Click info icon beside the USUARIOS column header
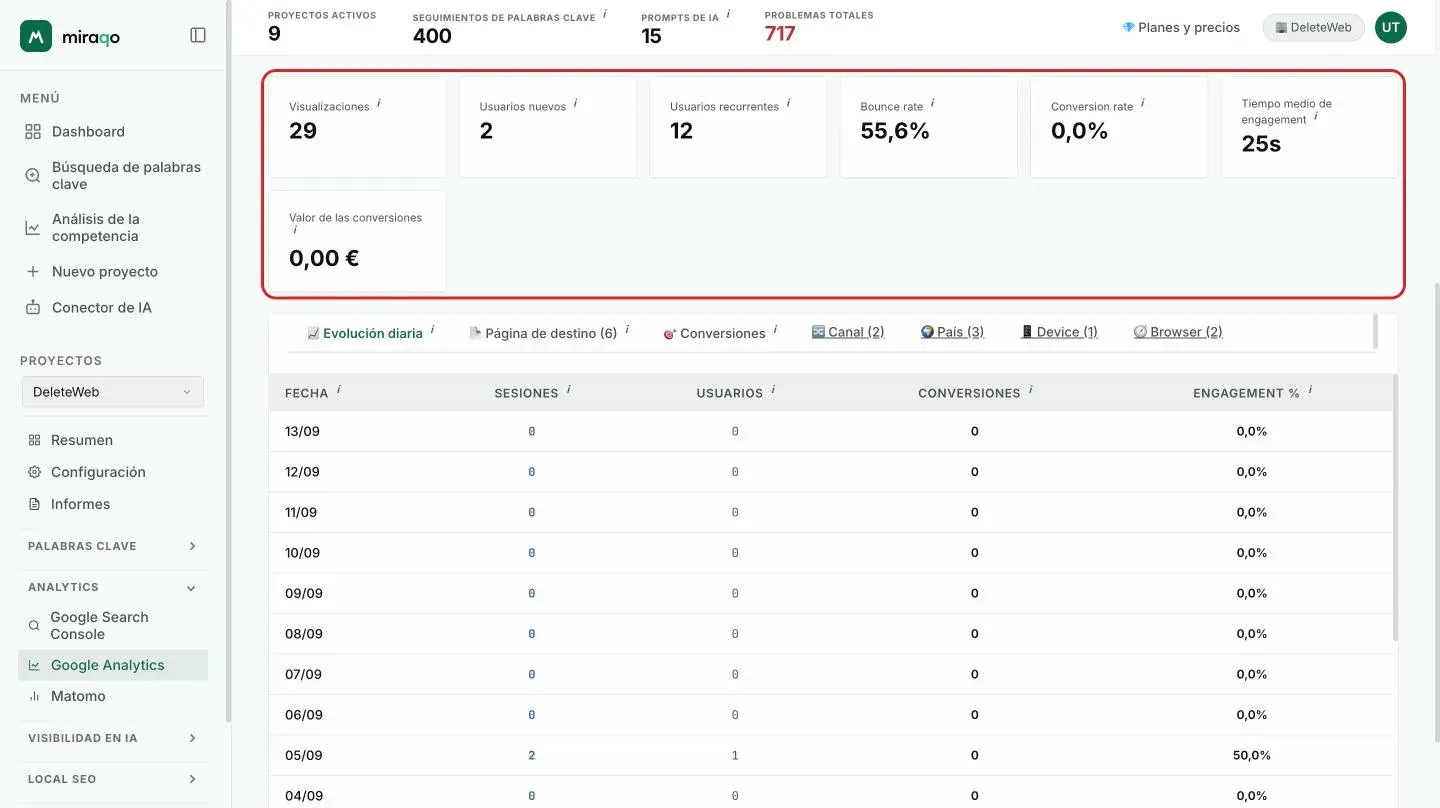1440x808 pixels. 774,390
